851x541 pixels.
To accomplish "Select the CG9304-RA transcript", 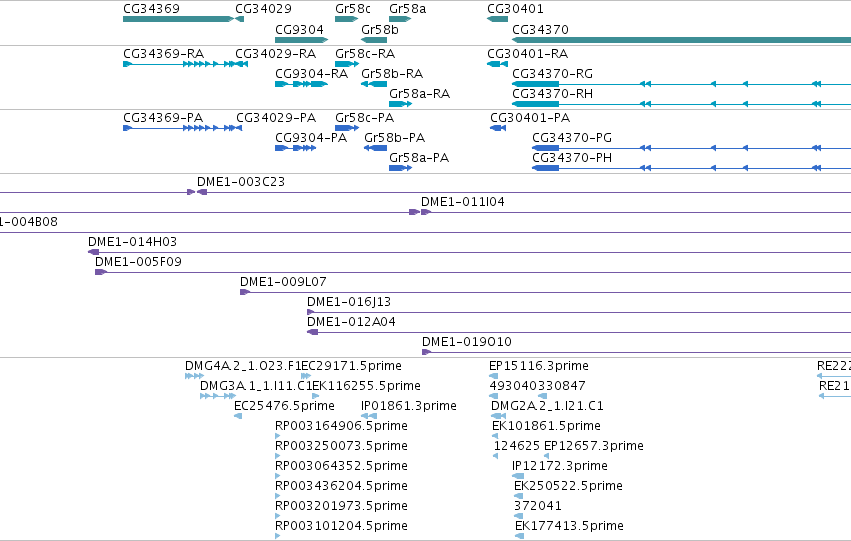I will tap(301, 84).
